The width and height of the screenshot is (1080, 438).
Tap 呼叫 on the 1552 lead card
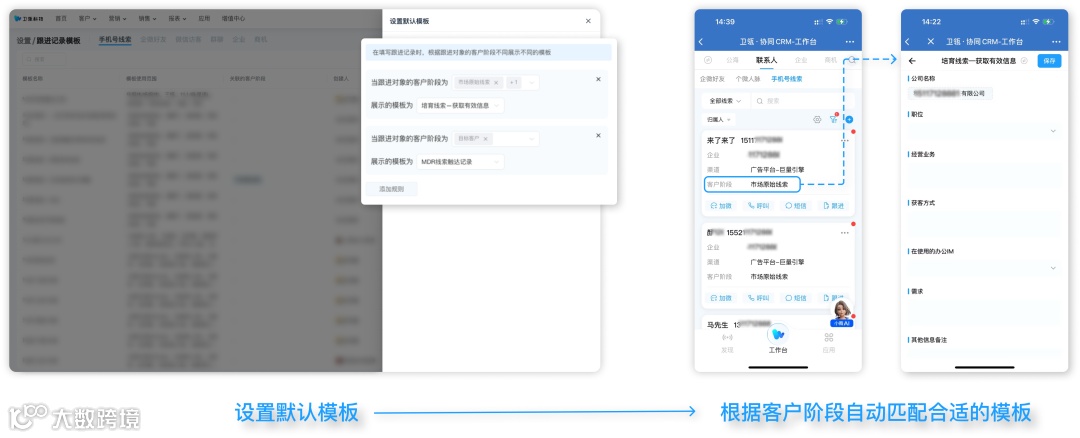(758, 298)
